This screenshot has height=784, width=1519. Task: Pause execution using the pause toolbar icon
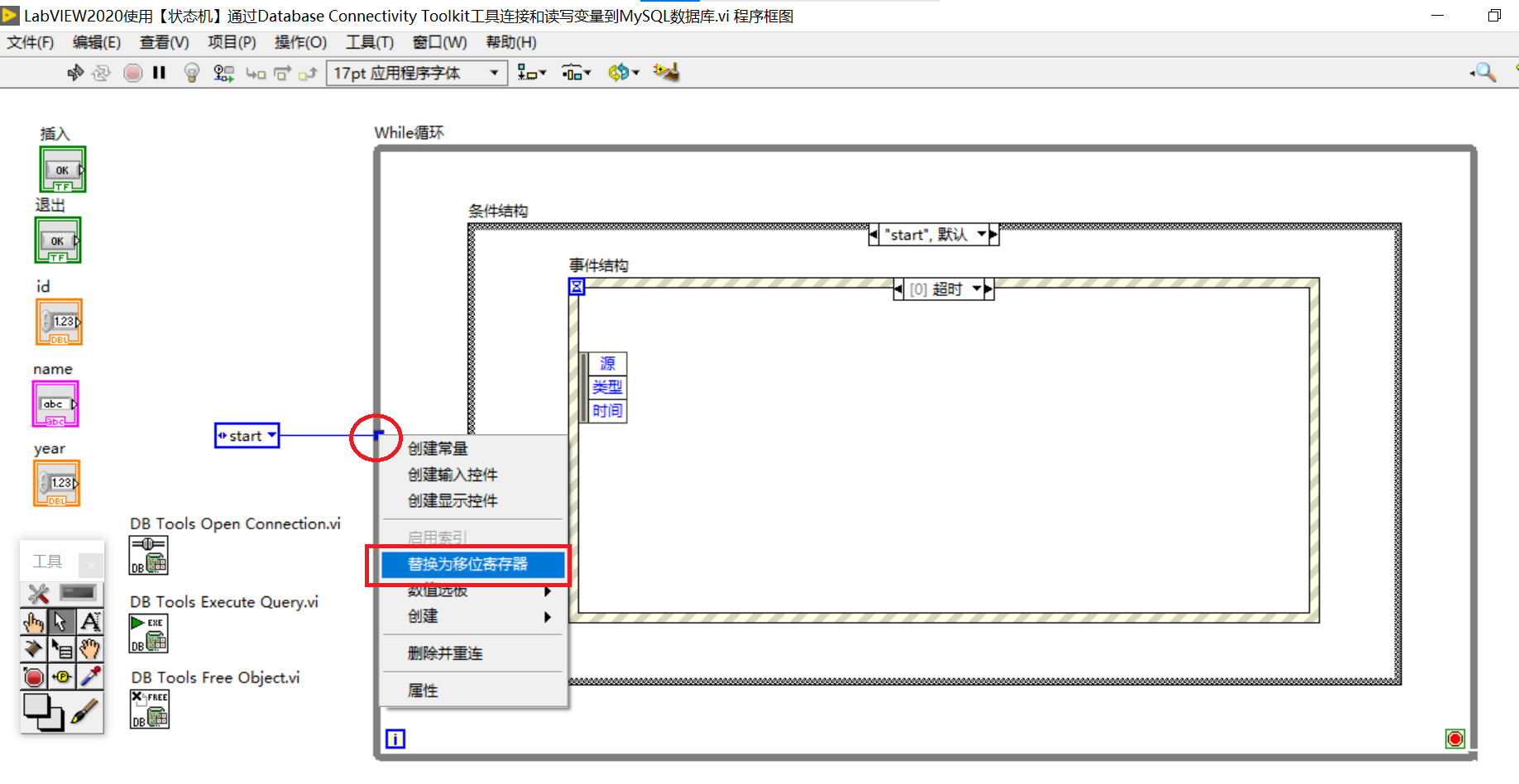160,73
